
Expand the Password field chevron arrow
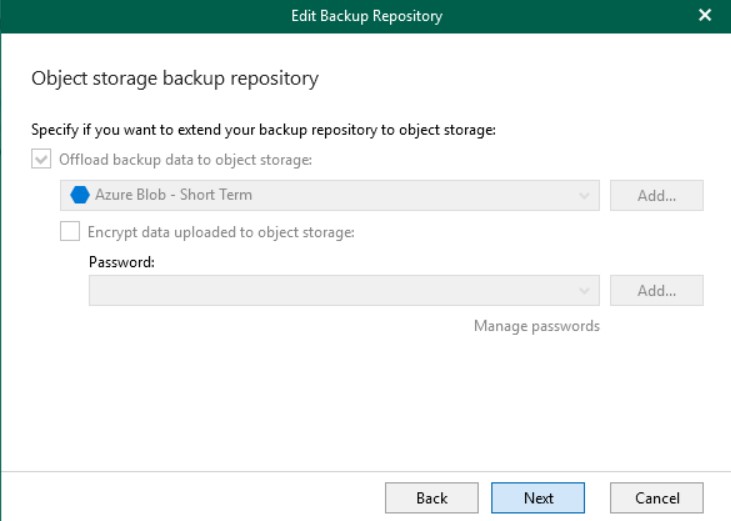(584, 291)
